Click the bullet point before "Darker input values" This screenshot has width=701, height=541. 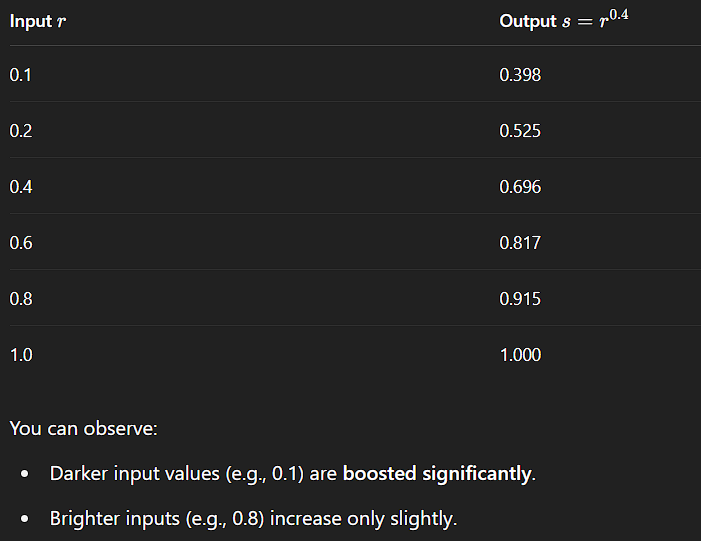point(23,474)
